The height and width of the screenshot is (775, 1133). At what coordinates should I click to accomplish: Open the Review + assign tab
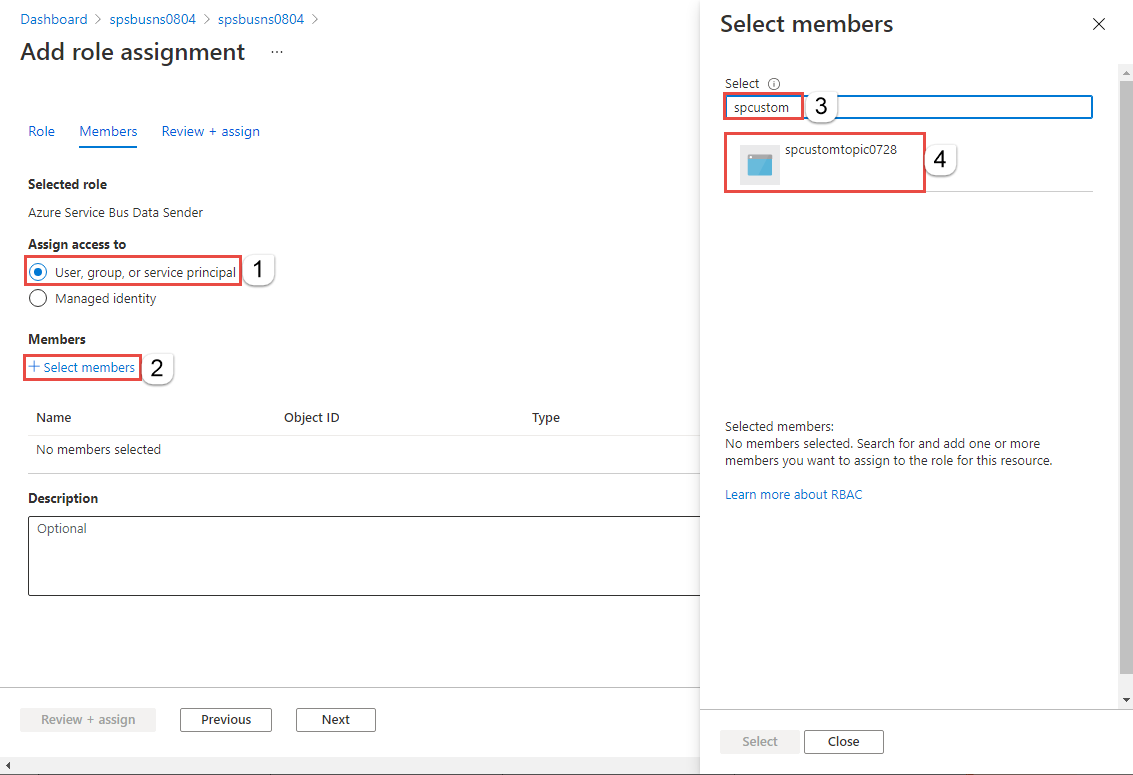point(210,131)
